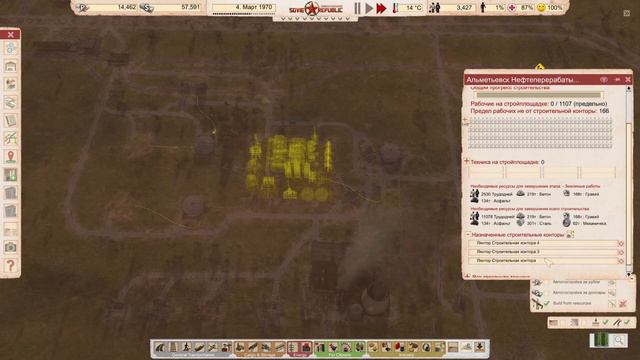This screenshot has width=640, height=360.
Task: Close the left sidebar with red X
Action: [x=11, y=34]
